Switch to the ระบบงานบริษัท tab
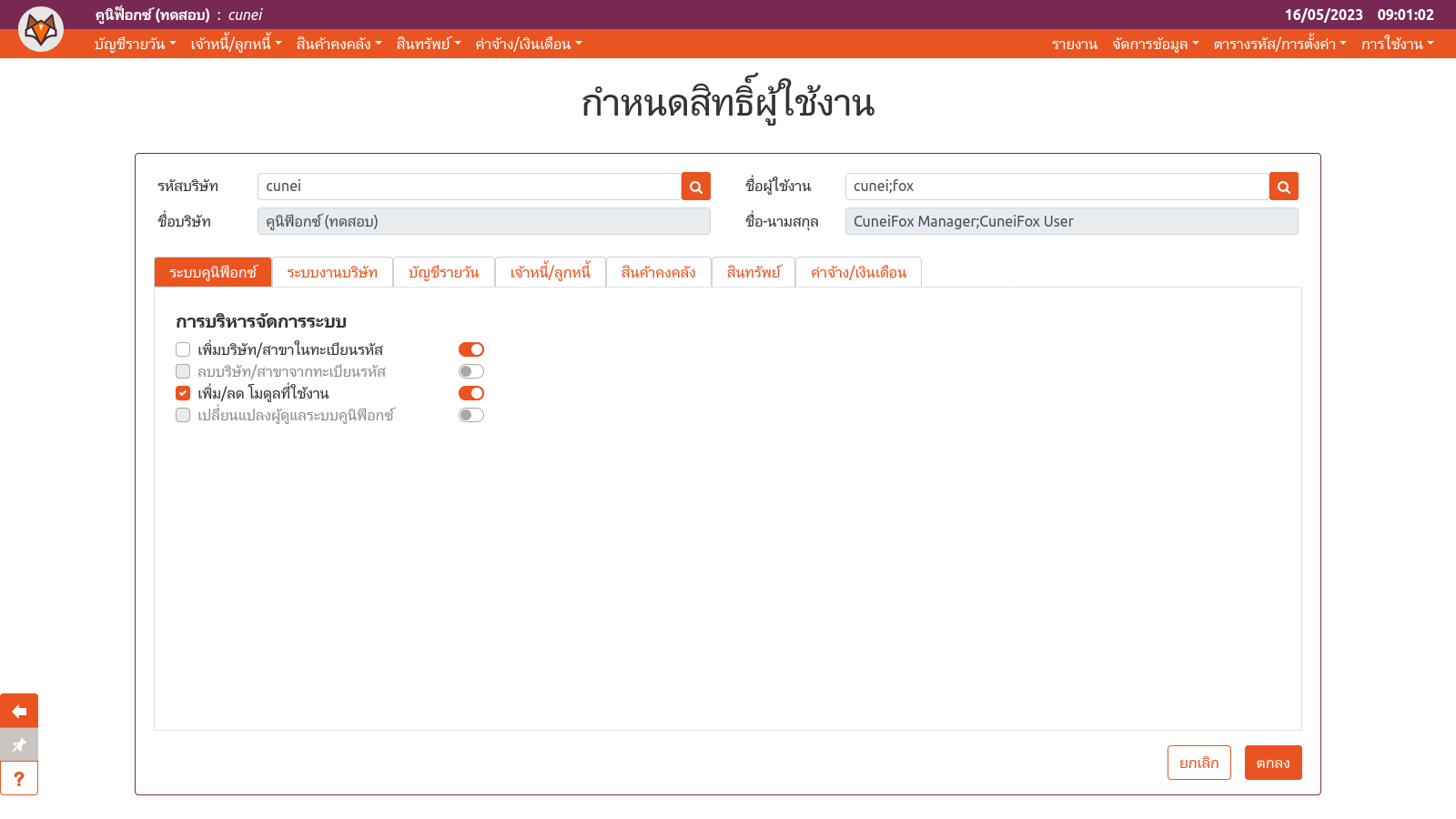1456x819 pixels. click(332, 272)
